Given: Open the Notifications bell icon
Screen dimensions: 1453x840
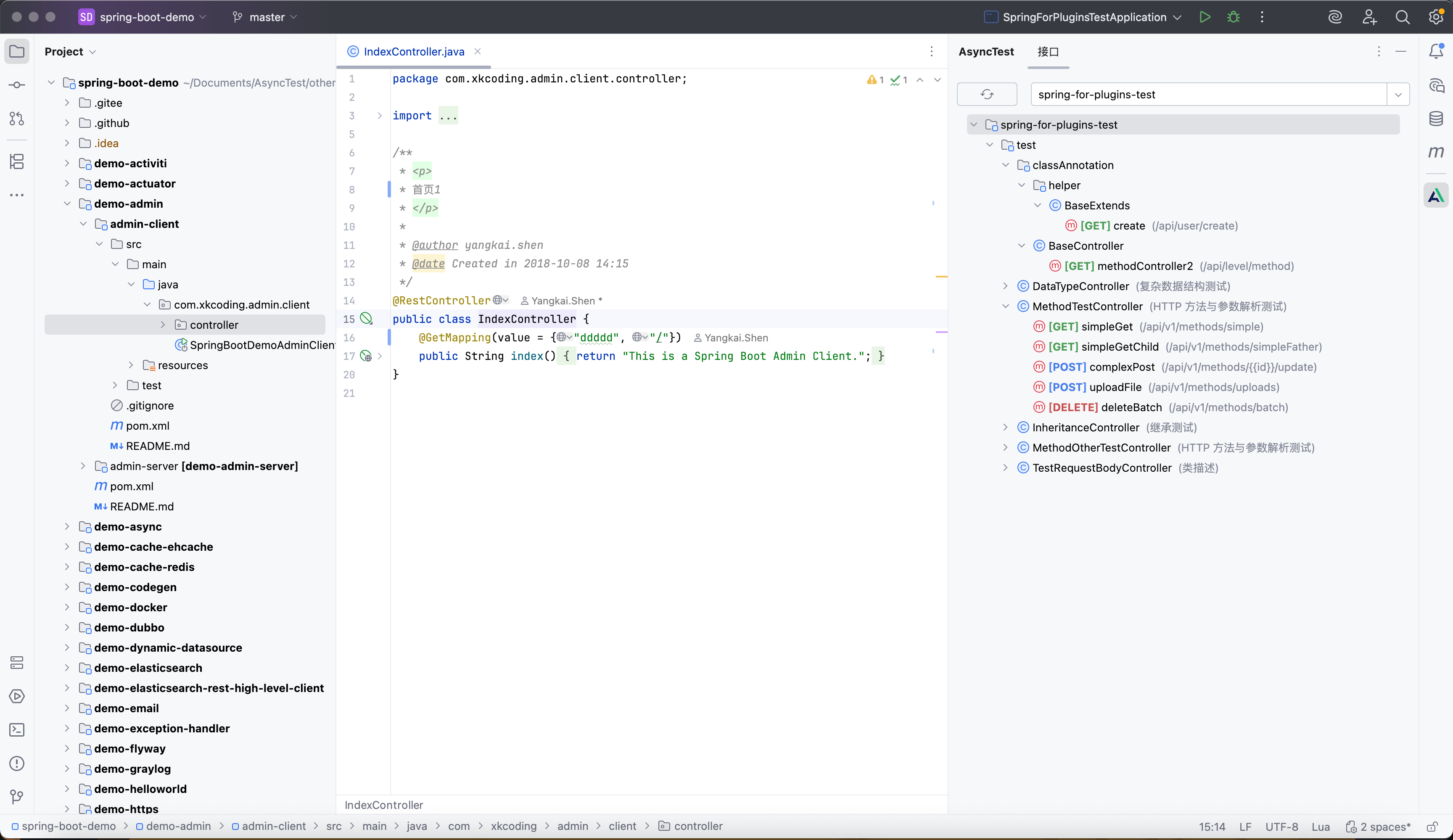Looking at the screenshot, I should [1436, 51].
